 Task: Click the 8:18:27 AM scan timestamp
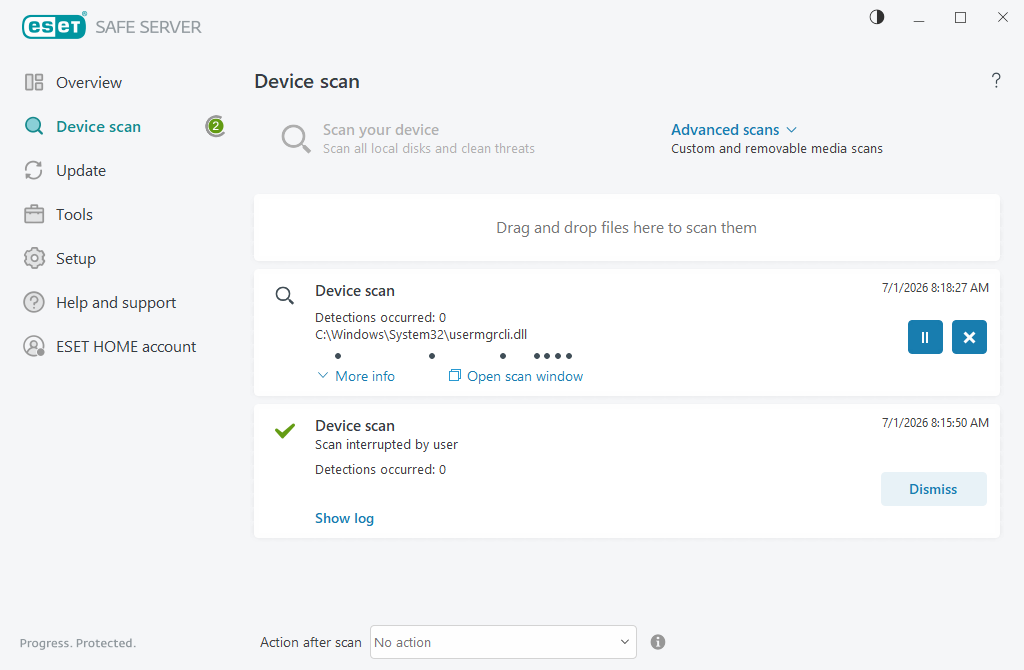(935, 288)
